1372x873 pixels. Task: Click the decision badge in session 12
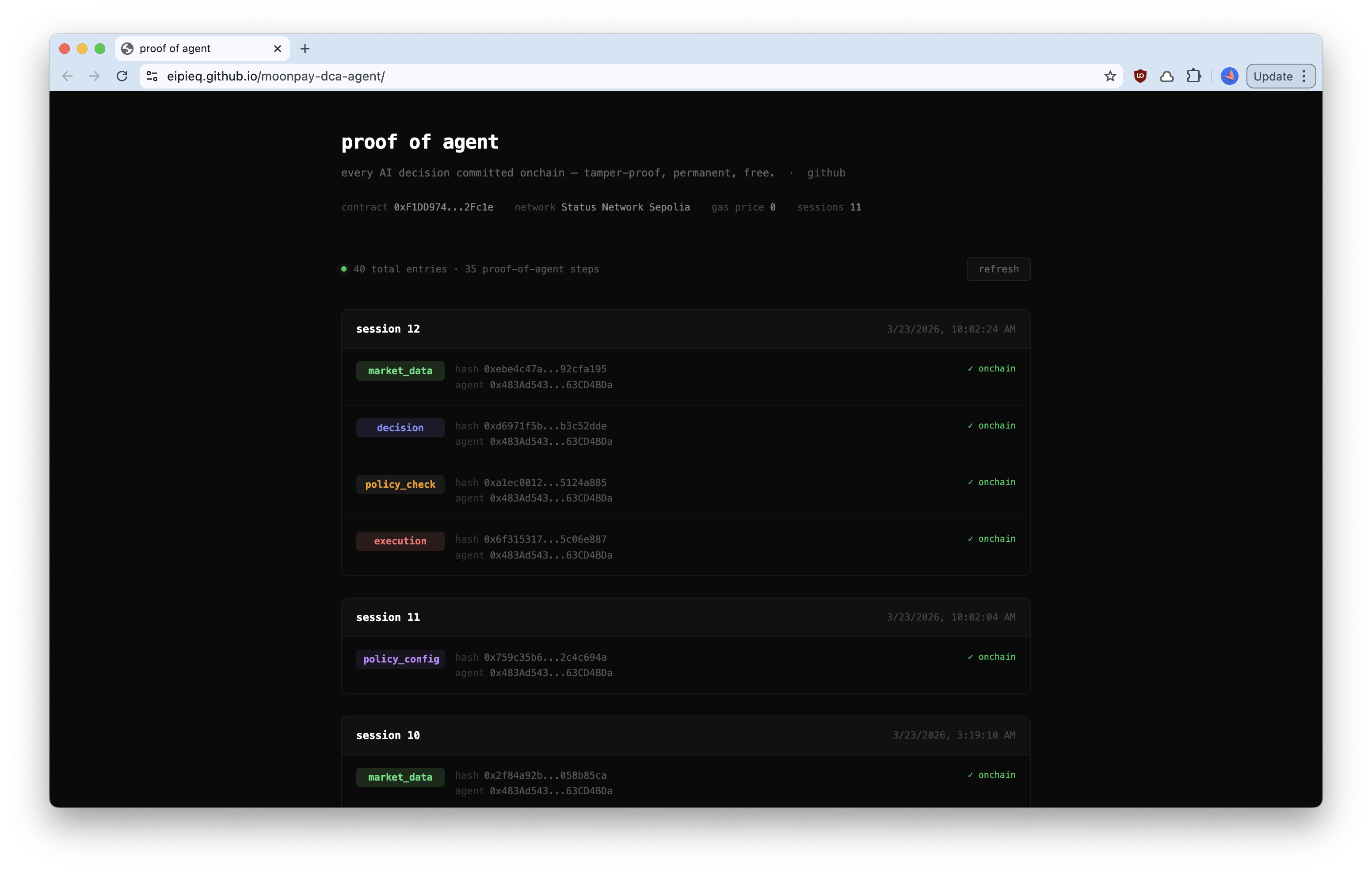(x=400, y=428)
